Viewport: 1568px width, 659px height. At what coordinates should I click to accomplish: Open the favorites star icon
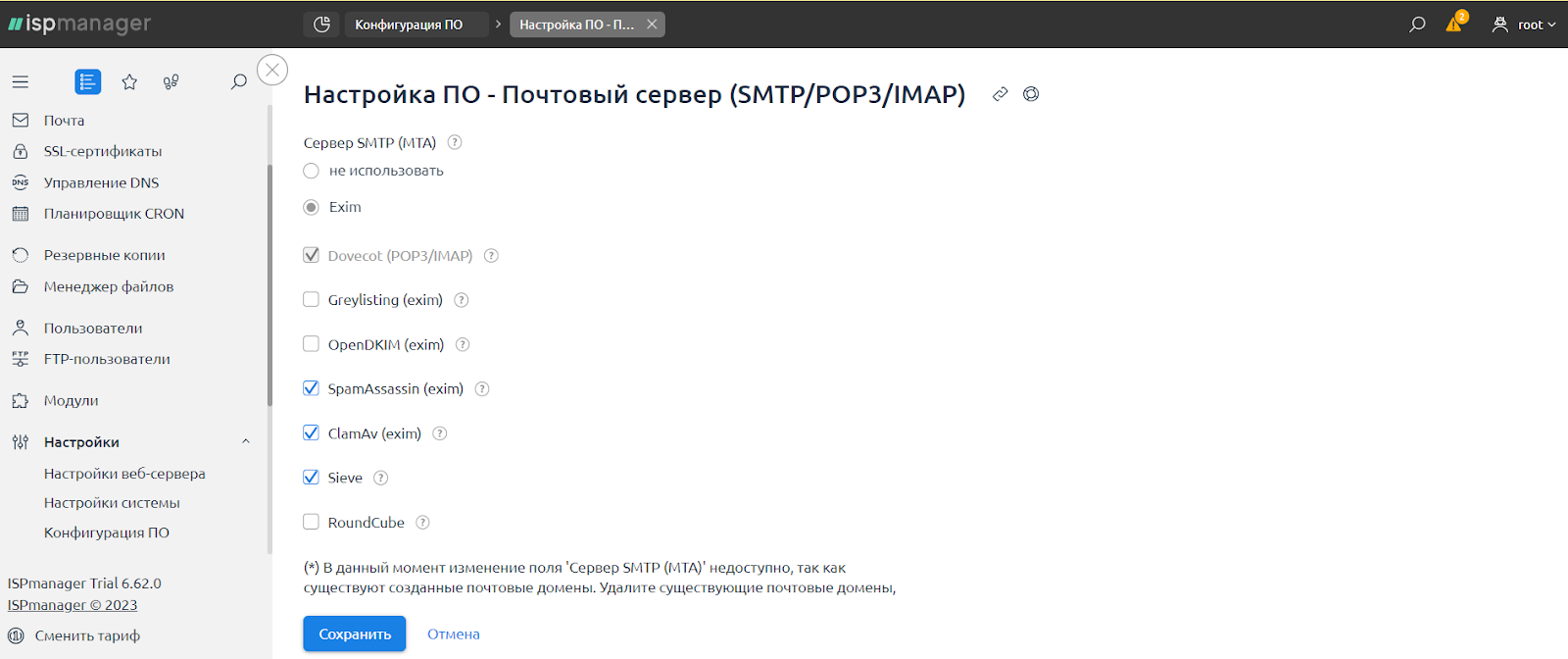tap(129, 82)
